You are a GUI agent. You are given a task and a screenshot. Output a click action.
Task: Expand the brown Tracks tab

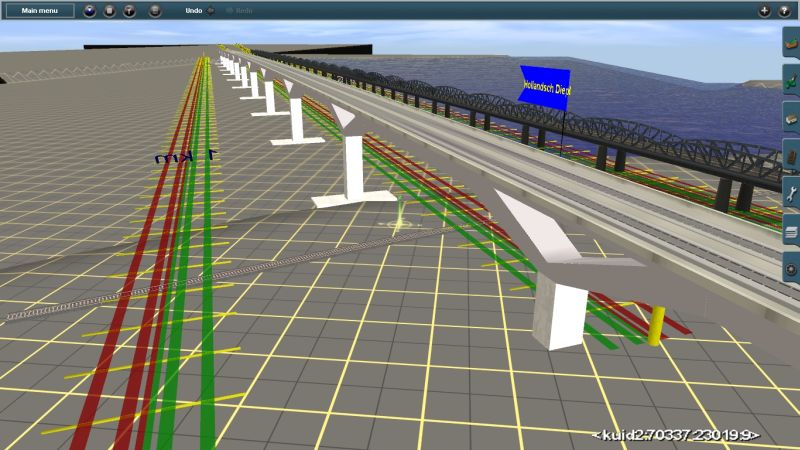point(791,155)
